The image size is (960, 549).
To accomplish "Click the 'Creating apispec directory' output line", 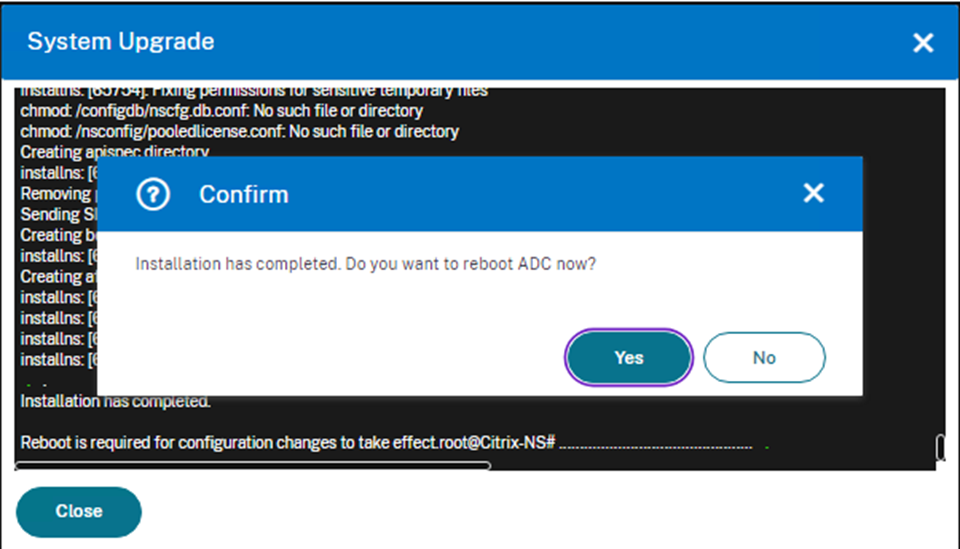I will (x=115, y=152).
